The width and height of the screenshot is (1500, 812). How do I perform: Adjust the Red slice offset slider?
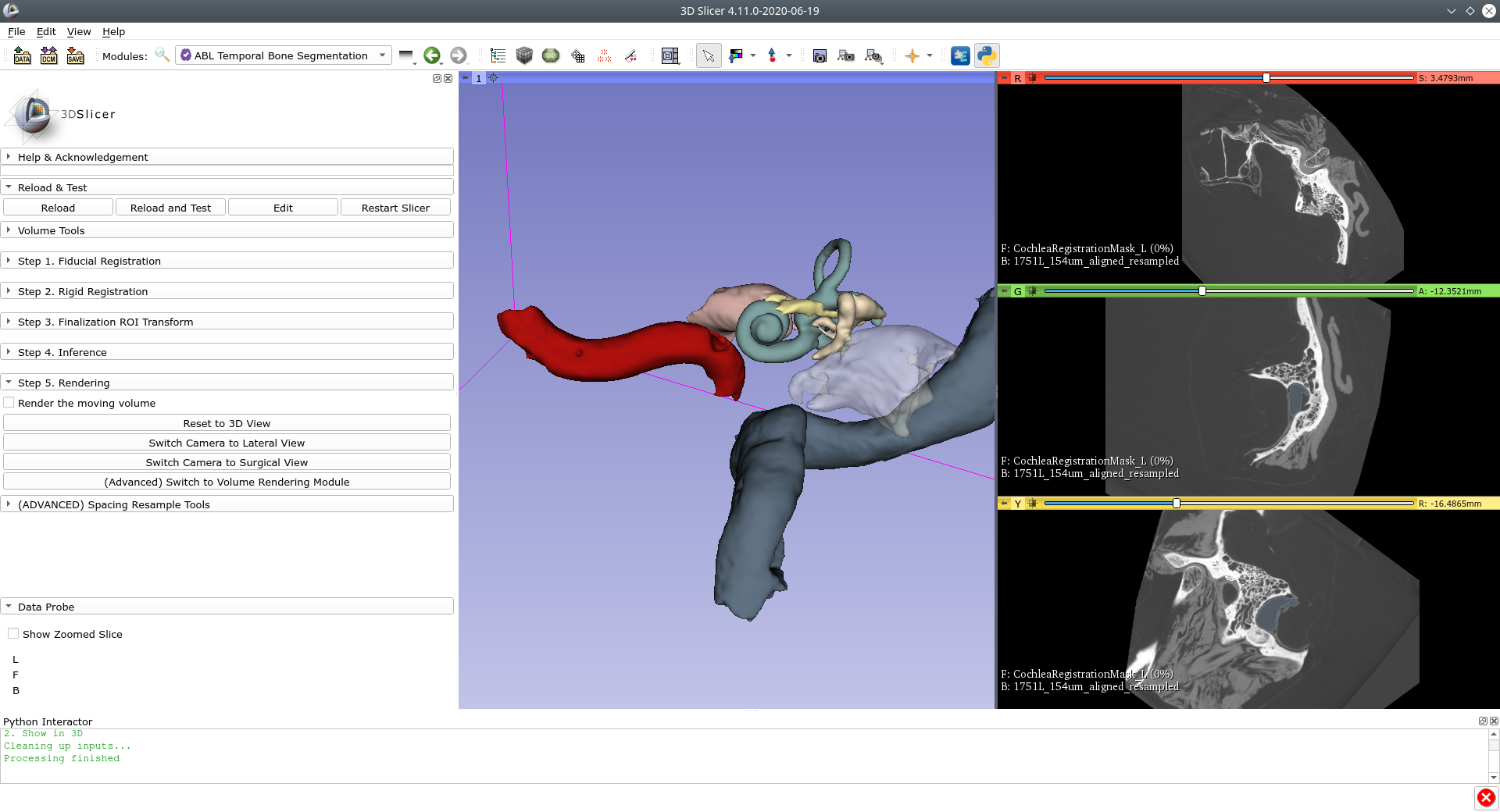1229,78
